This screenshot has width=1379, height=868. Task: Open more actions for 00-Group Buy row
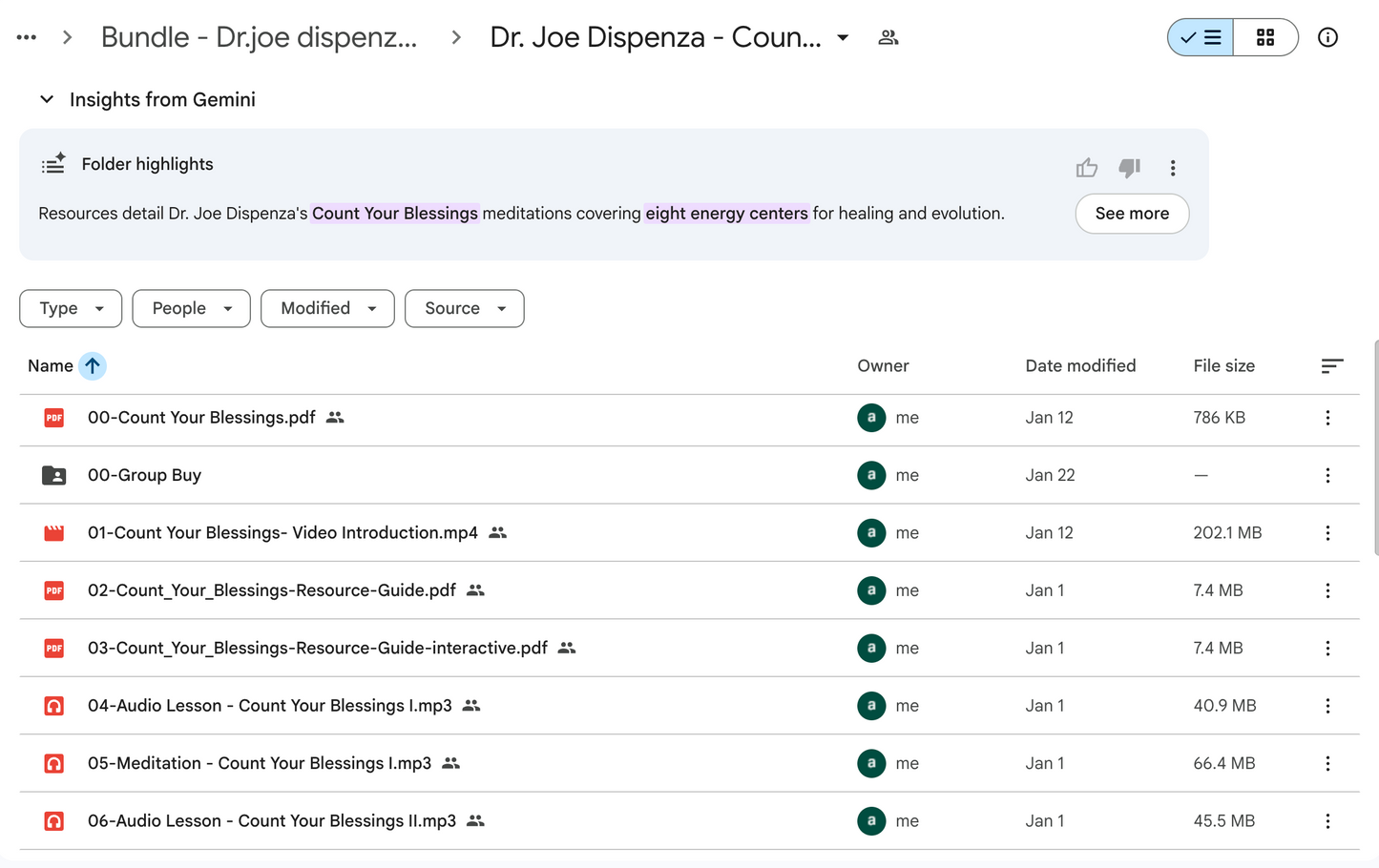click(x=1327, y=475)
